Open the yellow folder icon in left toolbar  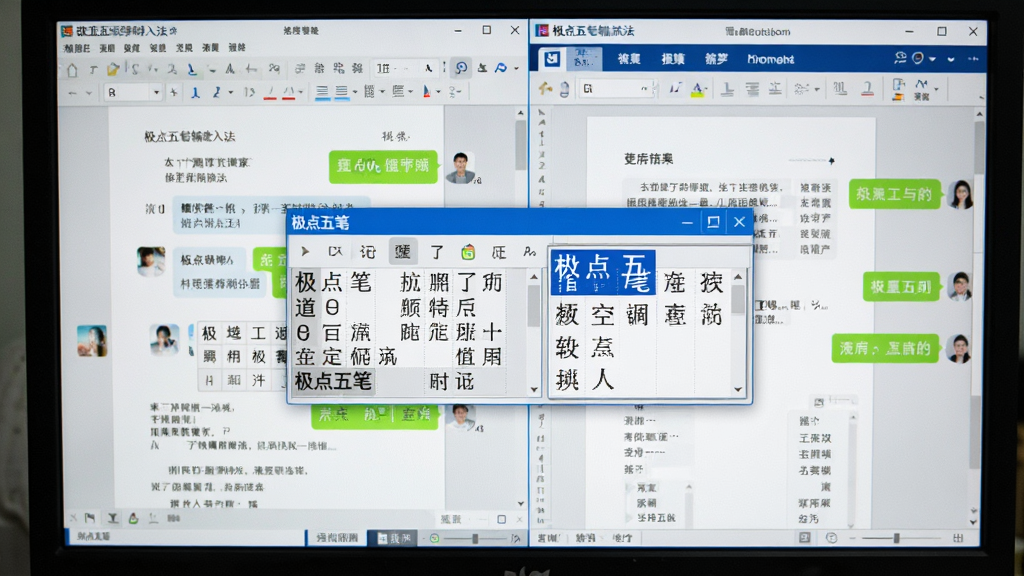[113, 69]
